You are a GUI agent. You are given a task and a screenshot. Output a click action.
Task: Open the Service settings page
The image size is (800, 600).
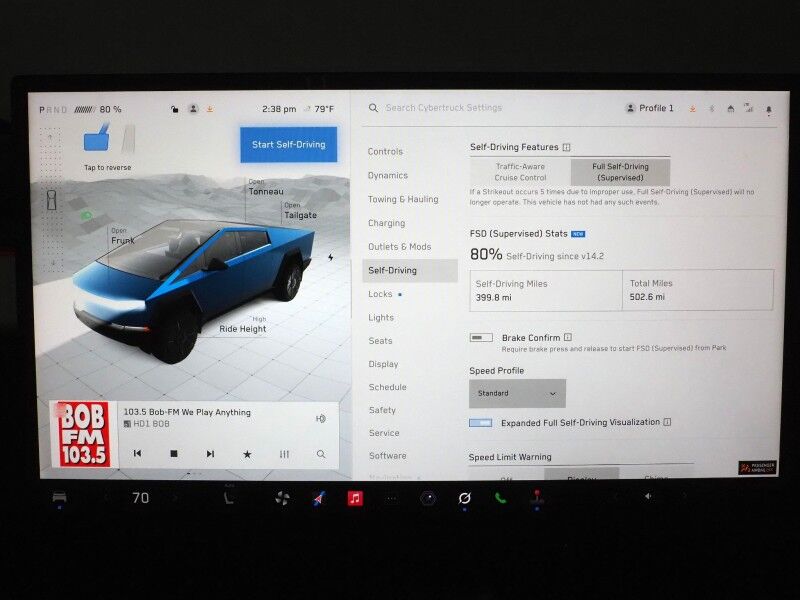pyautogui.click(x=384, y=433)
